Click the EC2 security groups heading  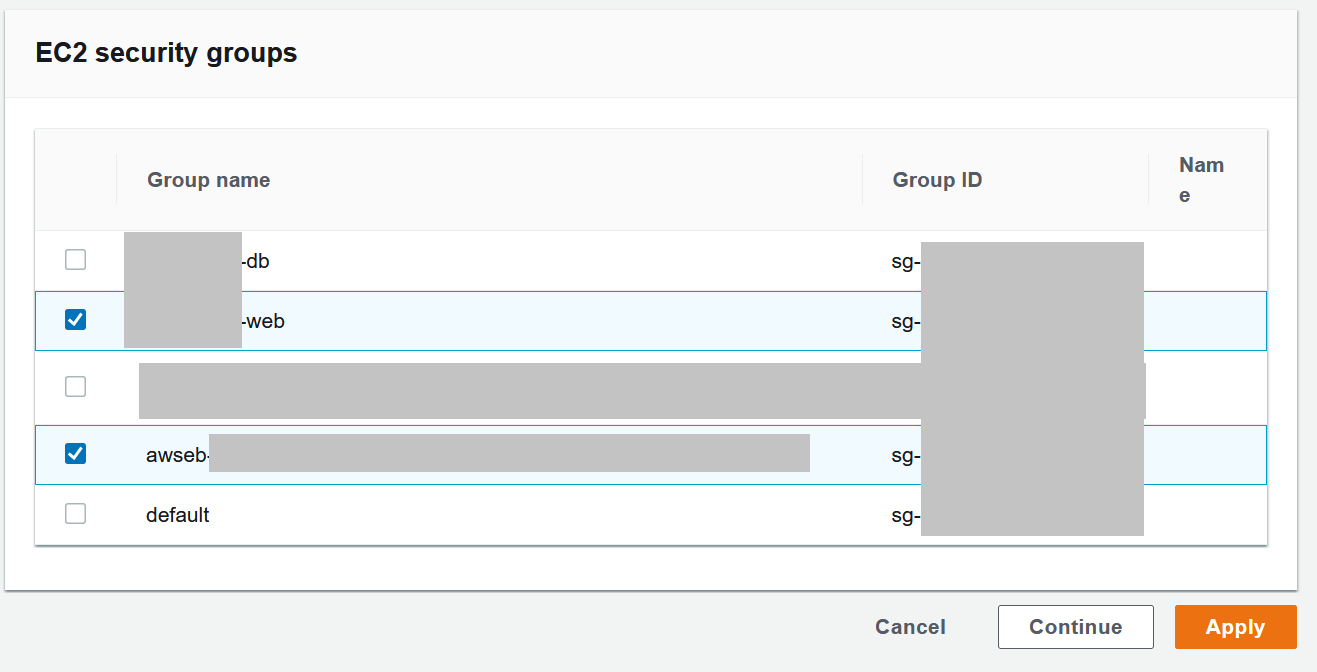[x=166, y=53]
